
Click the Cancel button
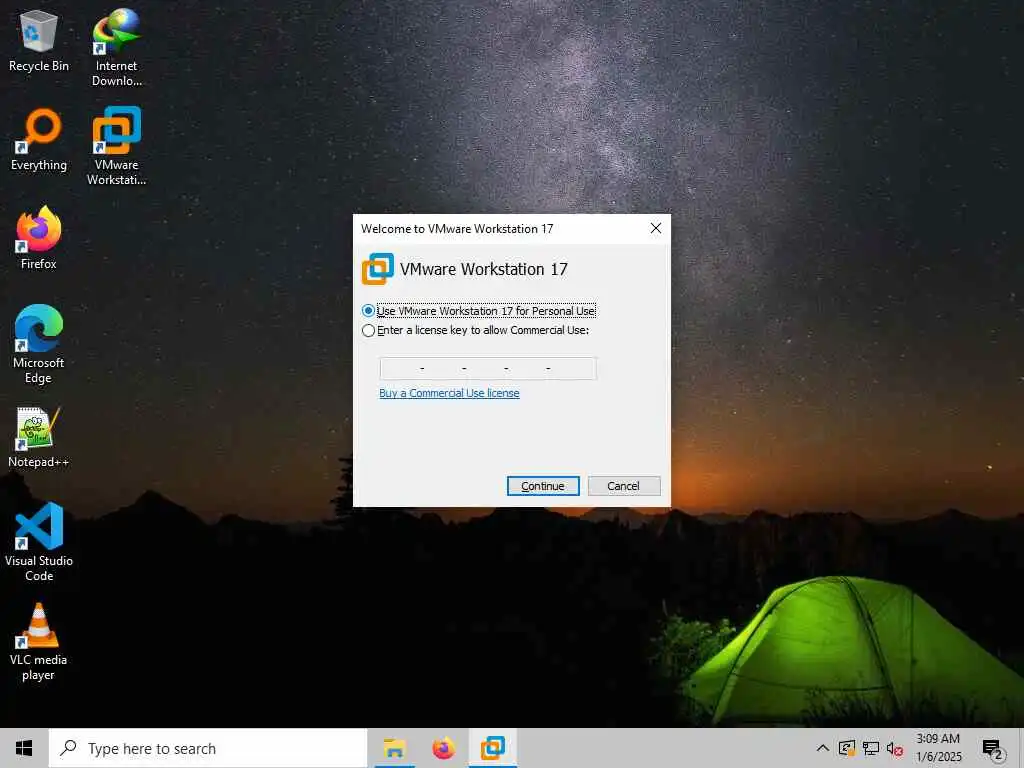coord(624,486)
